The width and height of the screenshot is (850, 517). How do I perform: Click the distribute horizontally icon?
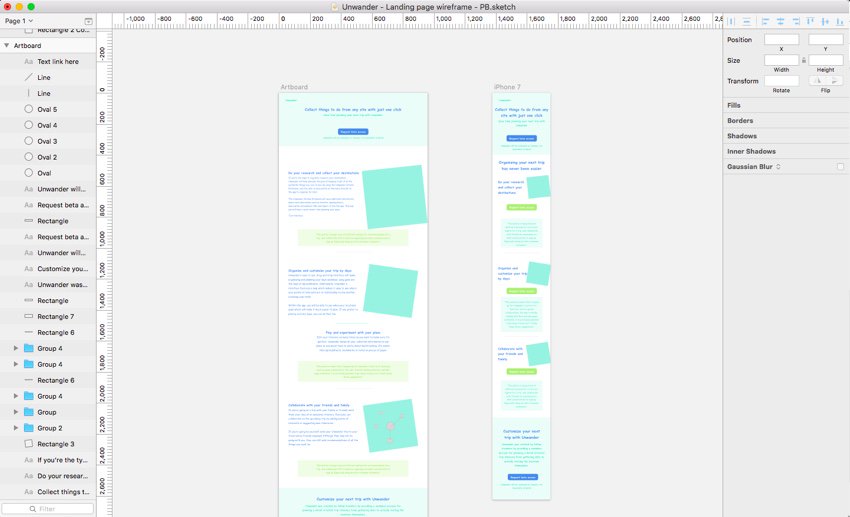731,22
